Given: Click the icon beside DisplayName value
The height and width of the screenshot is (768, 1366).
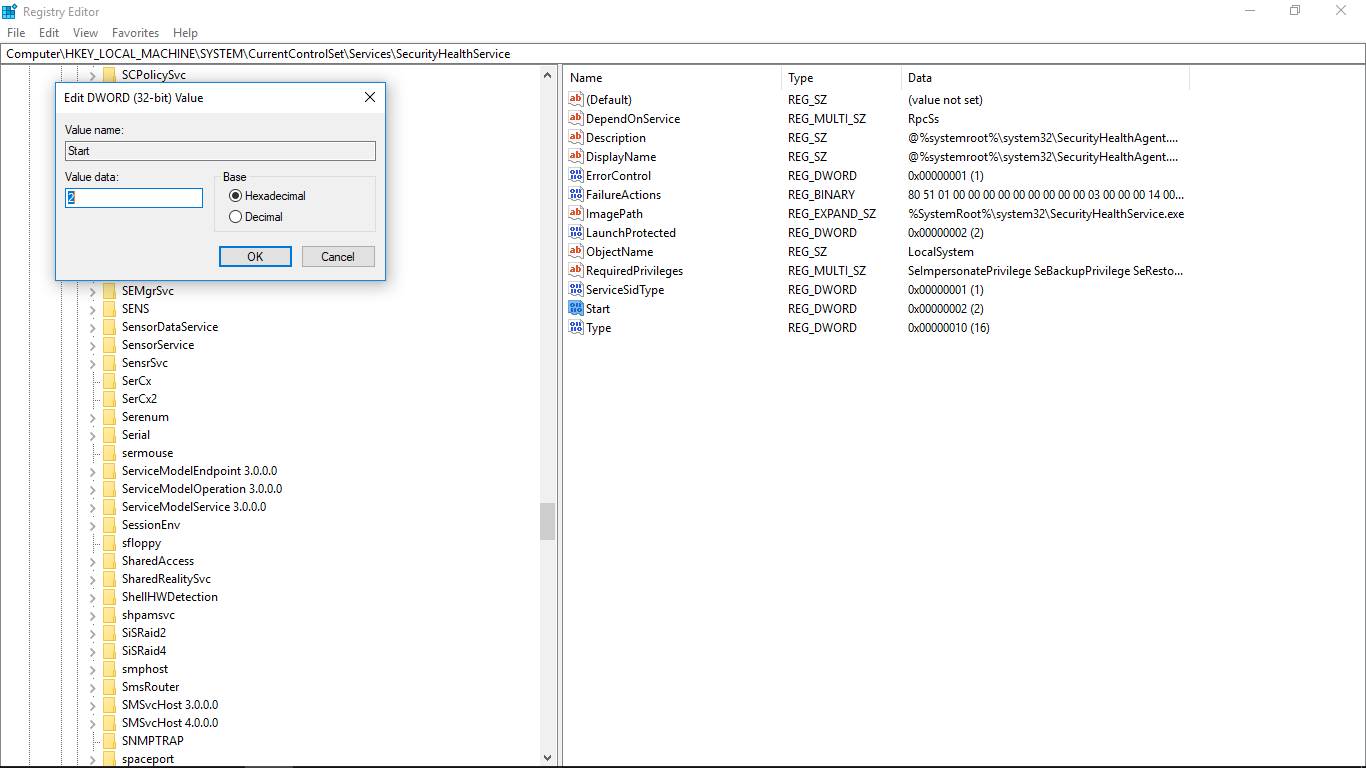Looking at the screenshot, I should [x=575, y=156].
